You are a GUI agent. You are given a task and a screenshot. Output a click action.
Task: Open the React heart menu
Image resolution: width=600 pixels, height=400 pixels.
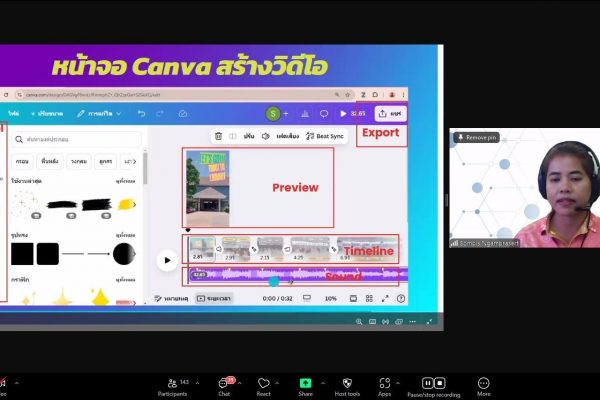tap(264, 387)
